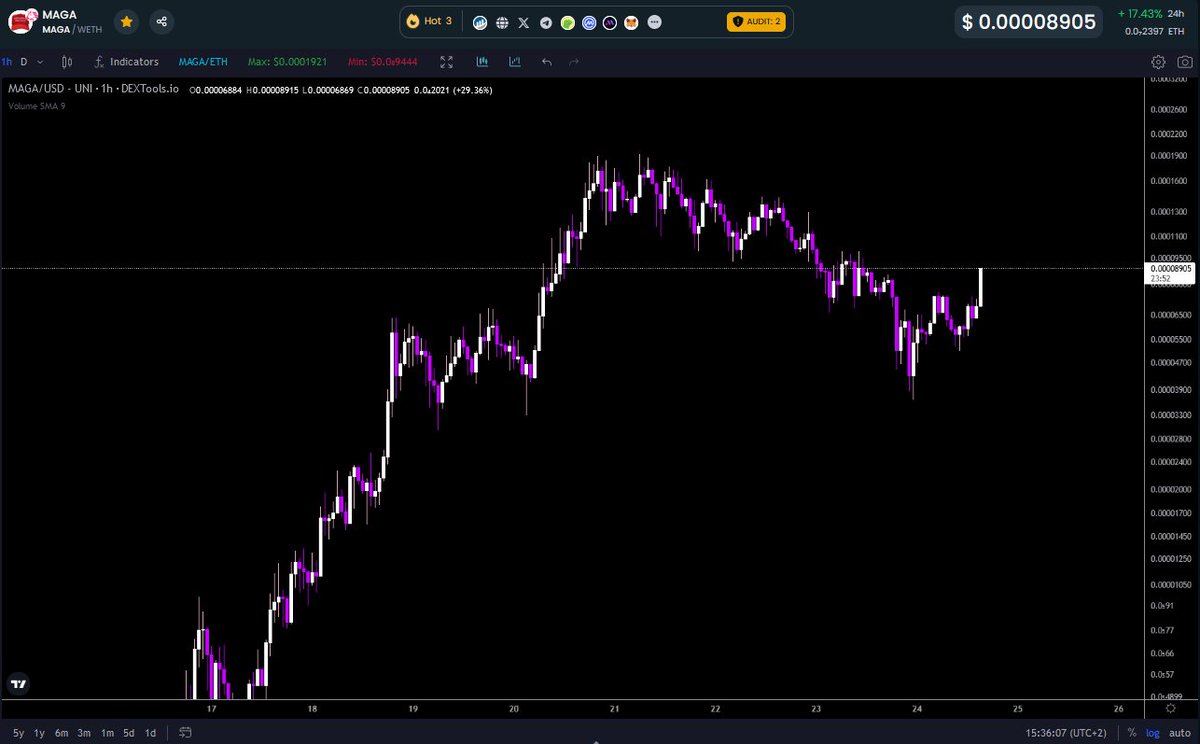The image size is (1200, 744).
Task: Set chart range to 6m
Action: click(62, 733)
